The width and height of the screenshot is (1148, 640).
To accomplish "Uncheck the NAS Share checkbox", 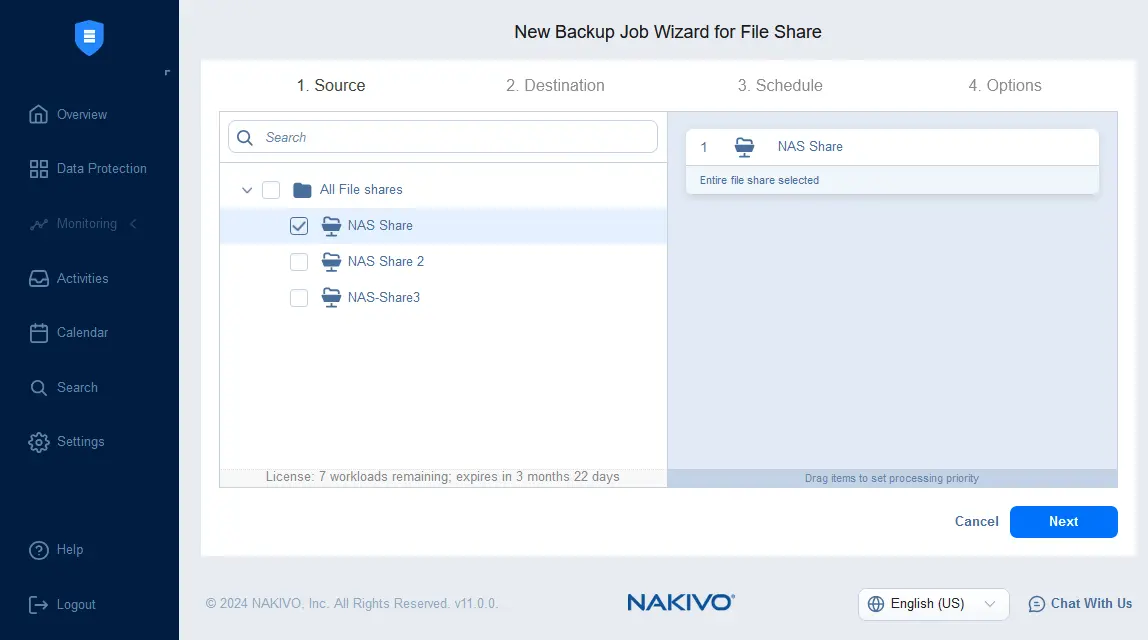I will click(x=299, y=226).
